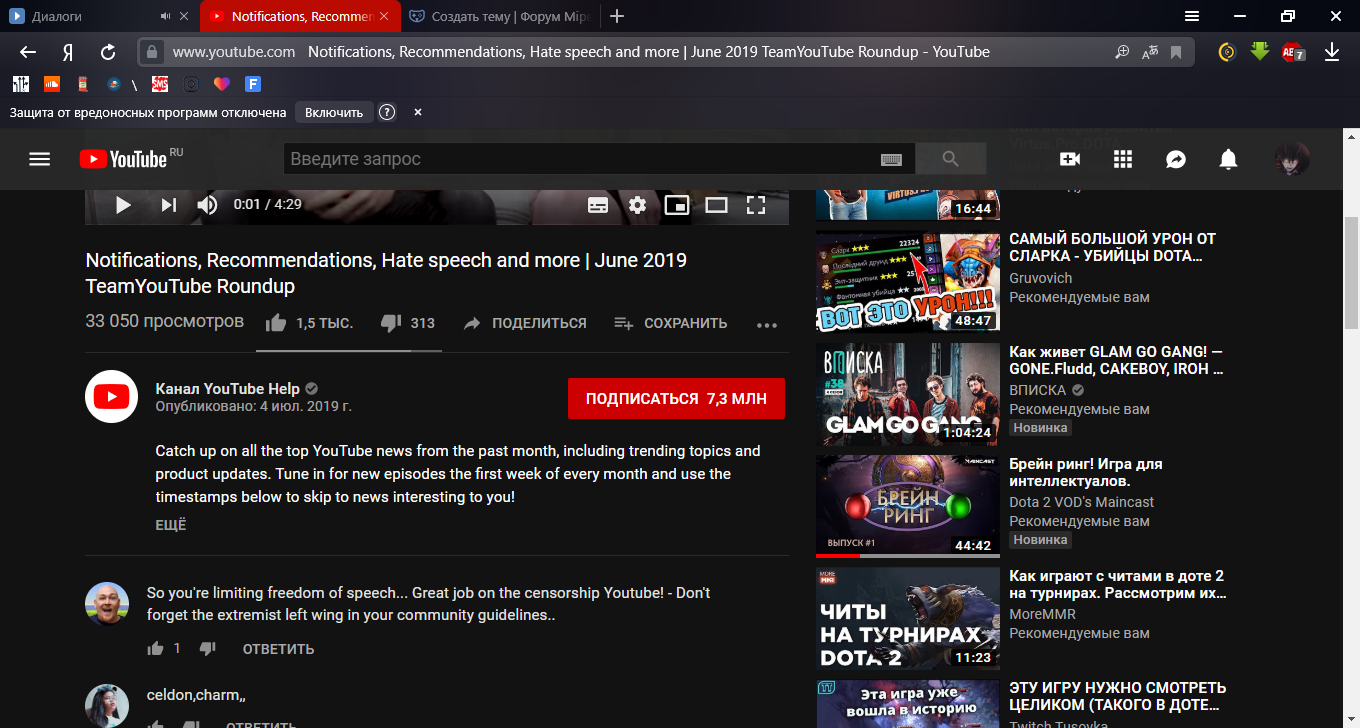Open the САМЫЙ БОЛЬШОЙ УРОН ОТ СЛАРКА video thumbnail
The height and width of the screenshot is (728, 1360).
pyautogui.click(x=908, y=281)
